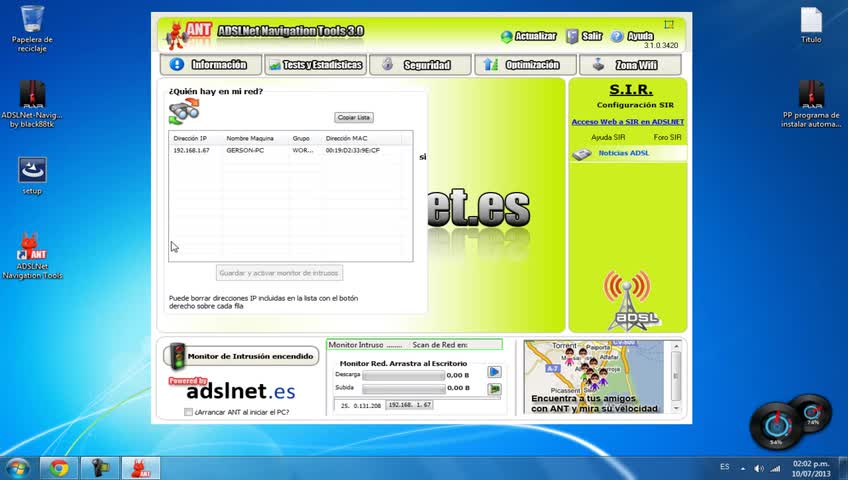The image size is (848, 480).
Task: Click the Nombre Maquina column header
Action: (250, 138)
